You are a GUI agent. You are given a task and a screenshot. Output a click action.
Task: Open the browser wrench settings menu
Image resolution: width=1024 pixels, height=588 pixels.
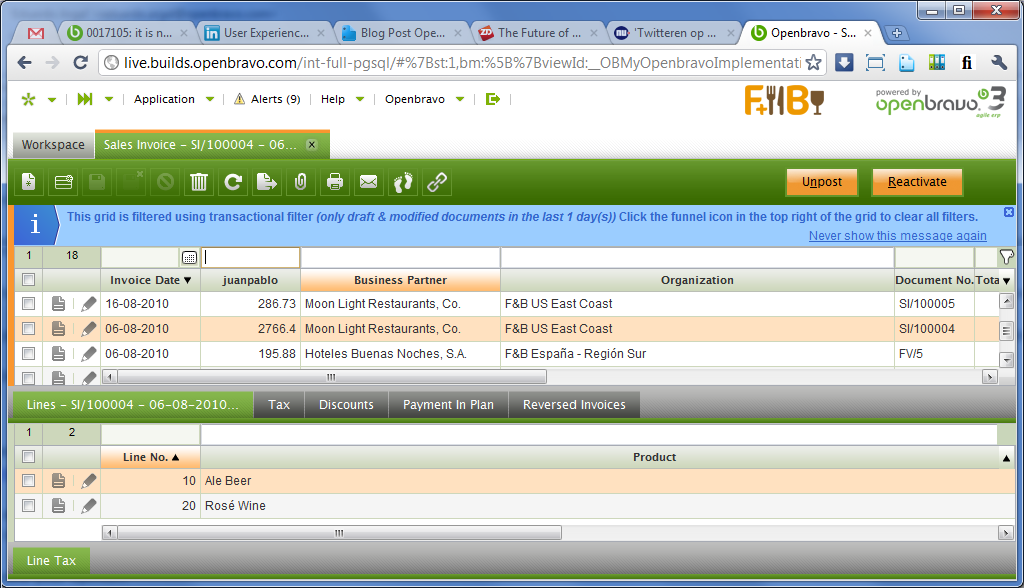pos(999,63)
